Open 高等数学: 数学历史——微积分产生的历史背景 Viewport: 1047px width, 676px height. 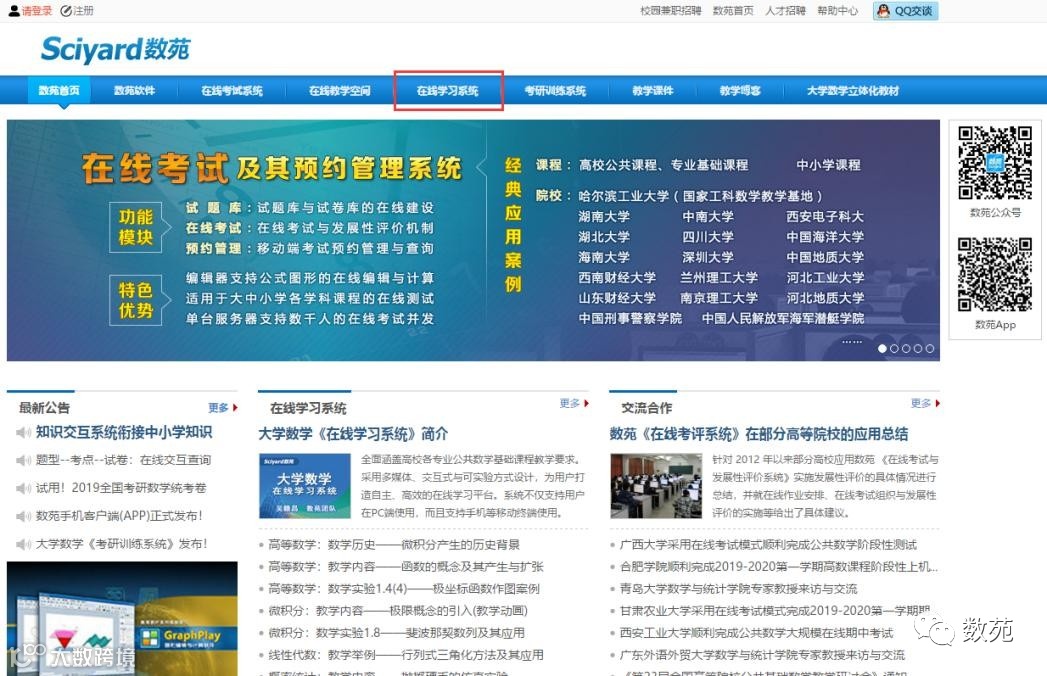394,544
